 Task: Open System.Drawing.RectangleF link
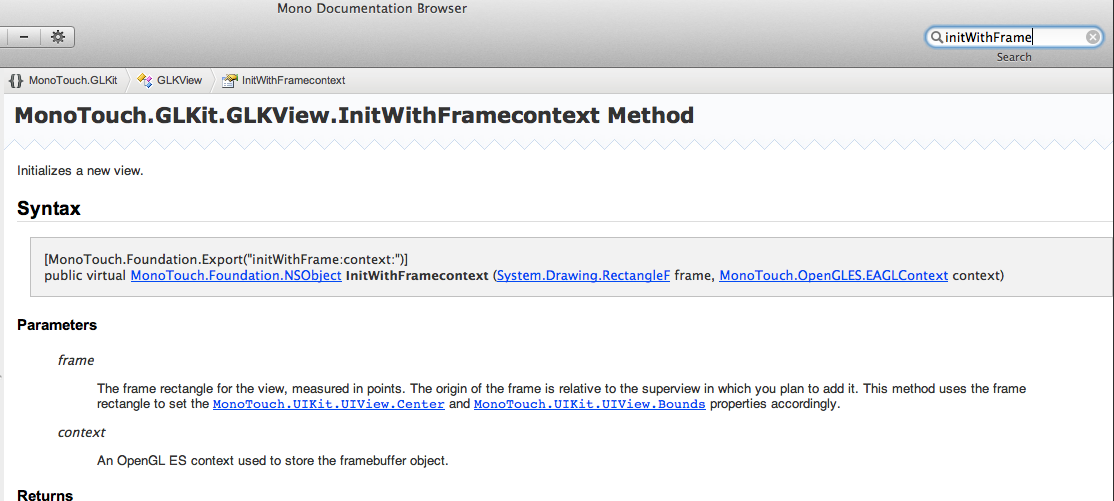click(x=583, y=275)
